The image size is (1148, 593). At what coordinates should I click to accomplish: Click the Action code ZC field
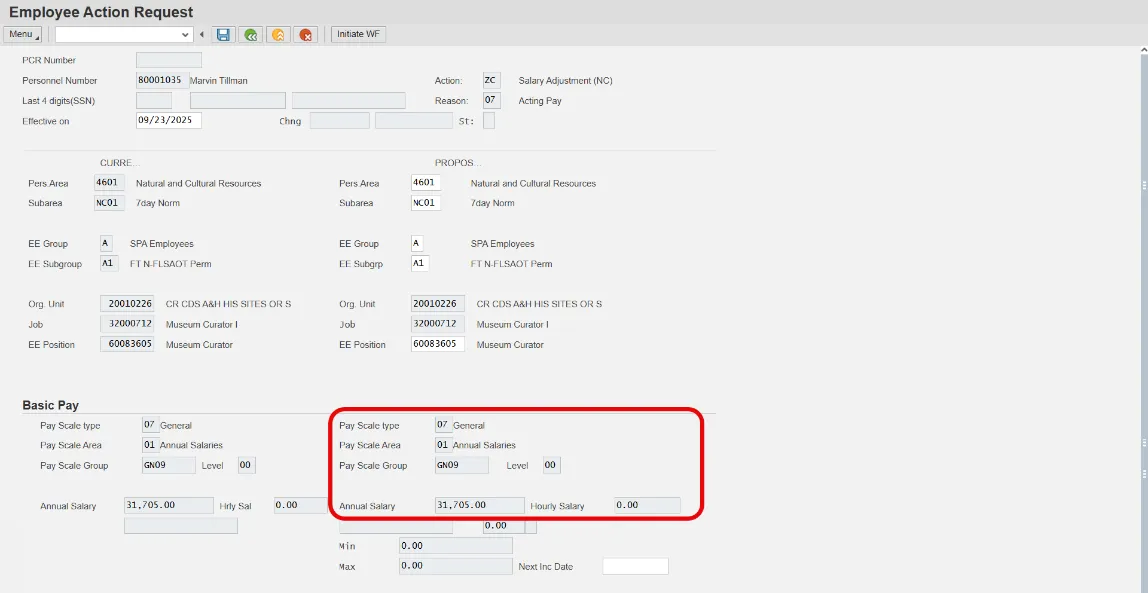(x=490, y=80)
